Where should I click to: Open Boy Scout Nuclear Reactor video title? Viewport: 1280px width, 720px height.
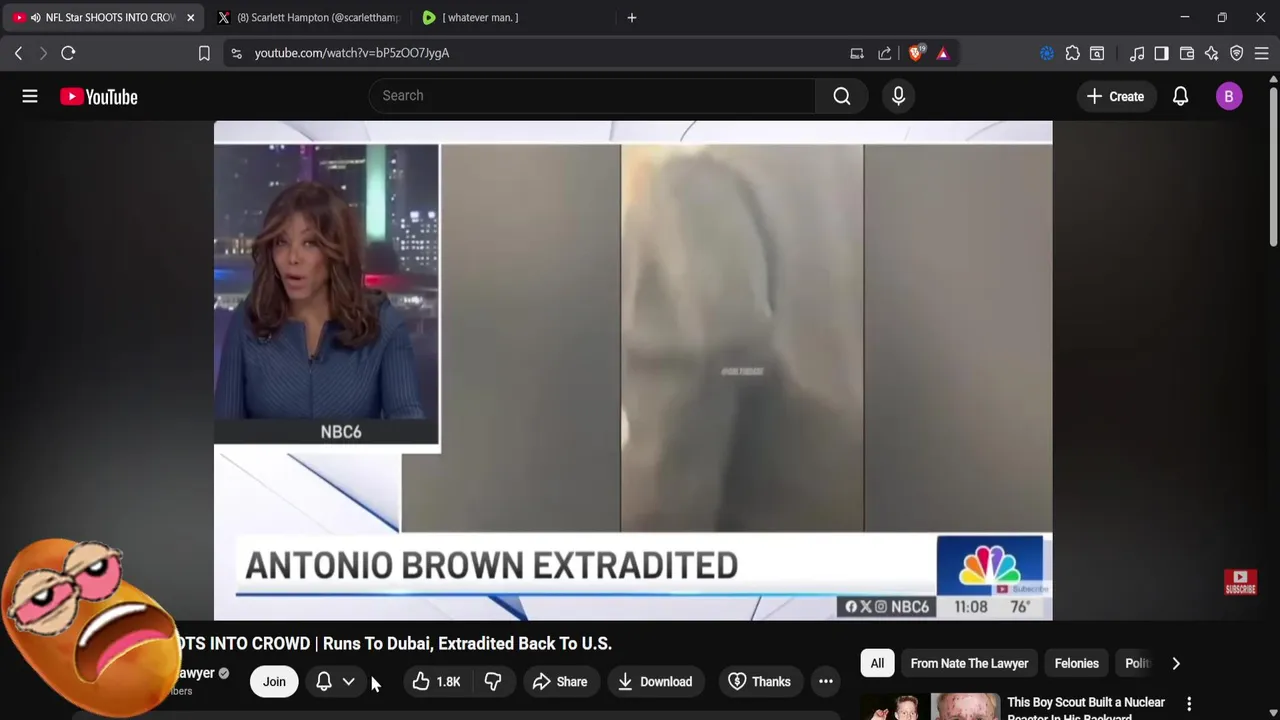click(x=1086, y=709)
